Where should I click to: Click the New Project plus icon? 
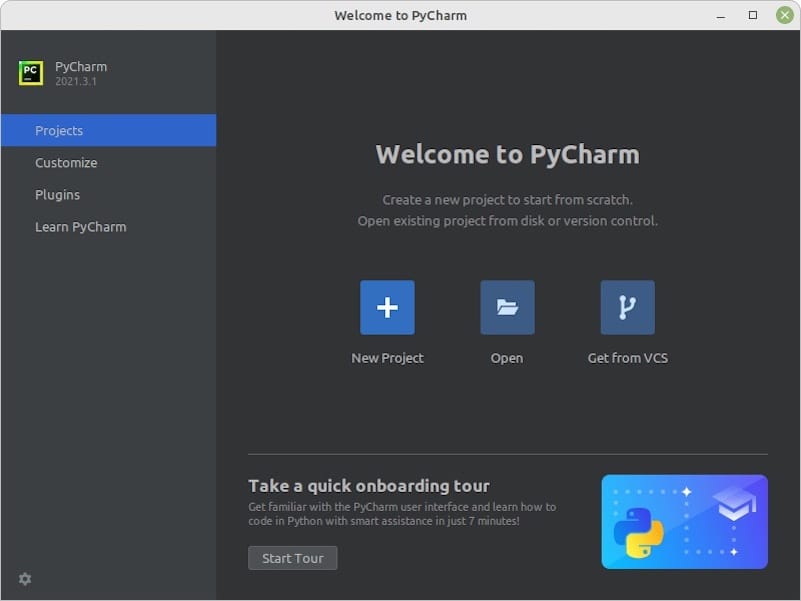click(387, 307)
